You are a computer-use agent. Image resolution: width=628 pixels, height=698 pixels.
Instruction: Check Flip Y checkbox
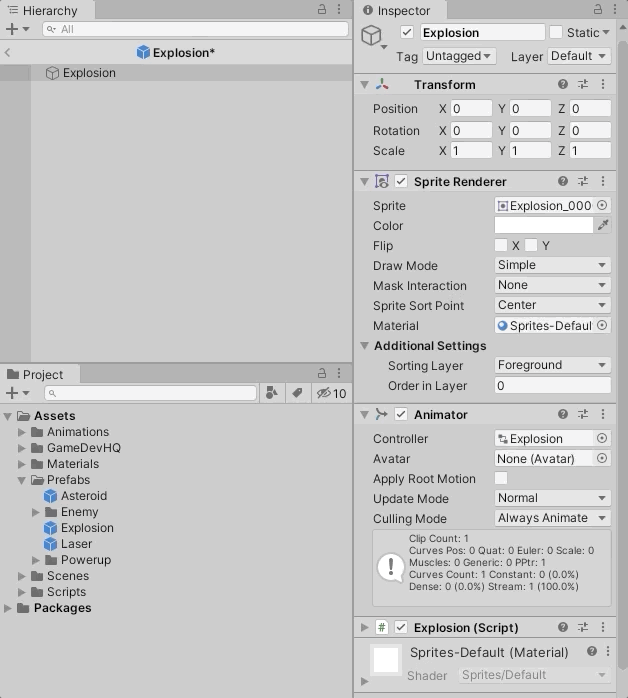click(531, 245)
